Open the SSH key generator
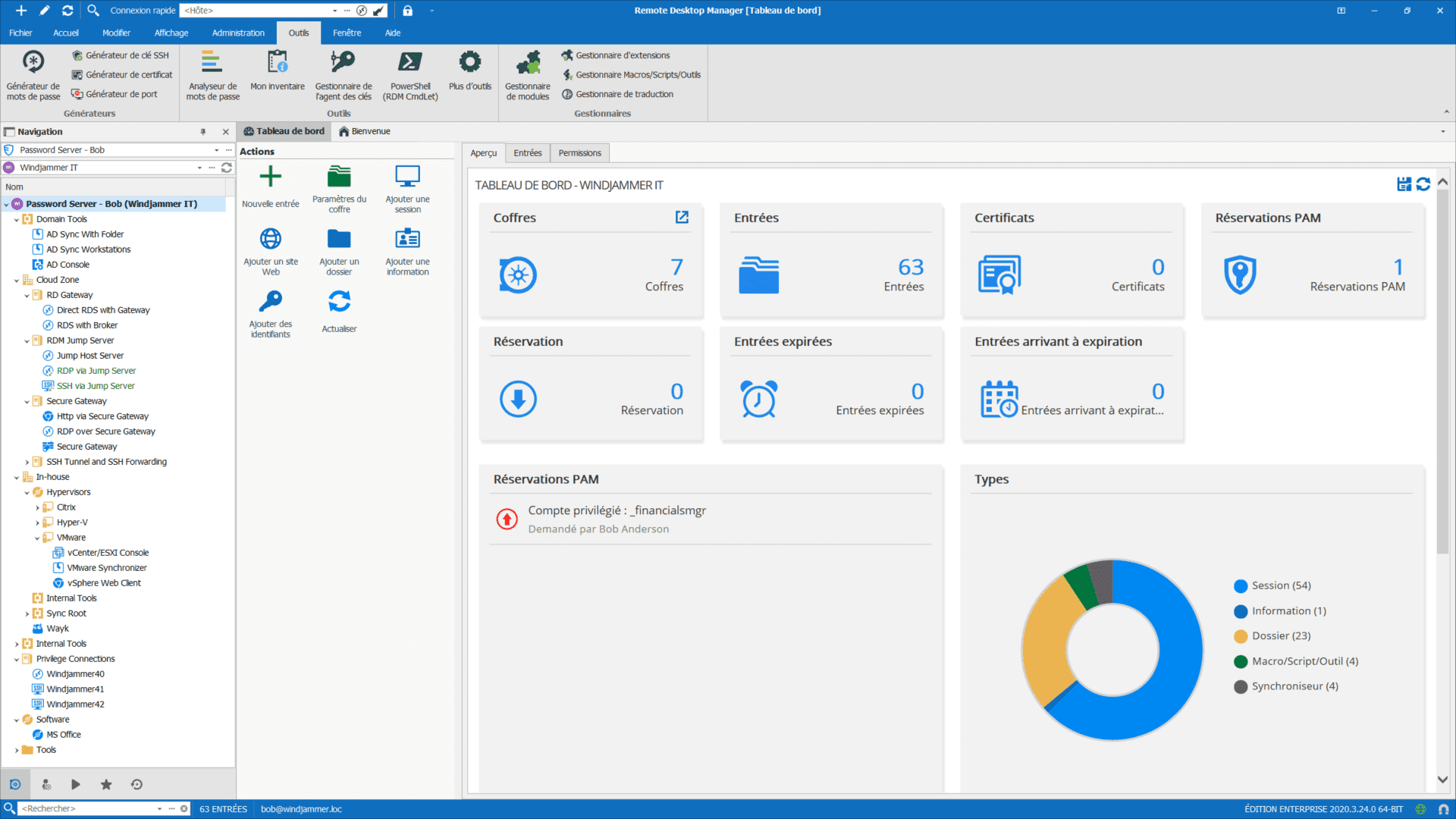1456x819 pixels. (121, 55)
